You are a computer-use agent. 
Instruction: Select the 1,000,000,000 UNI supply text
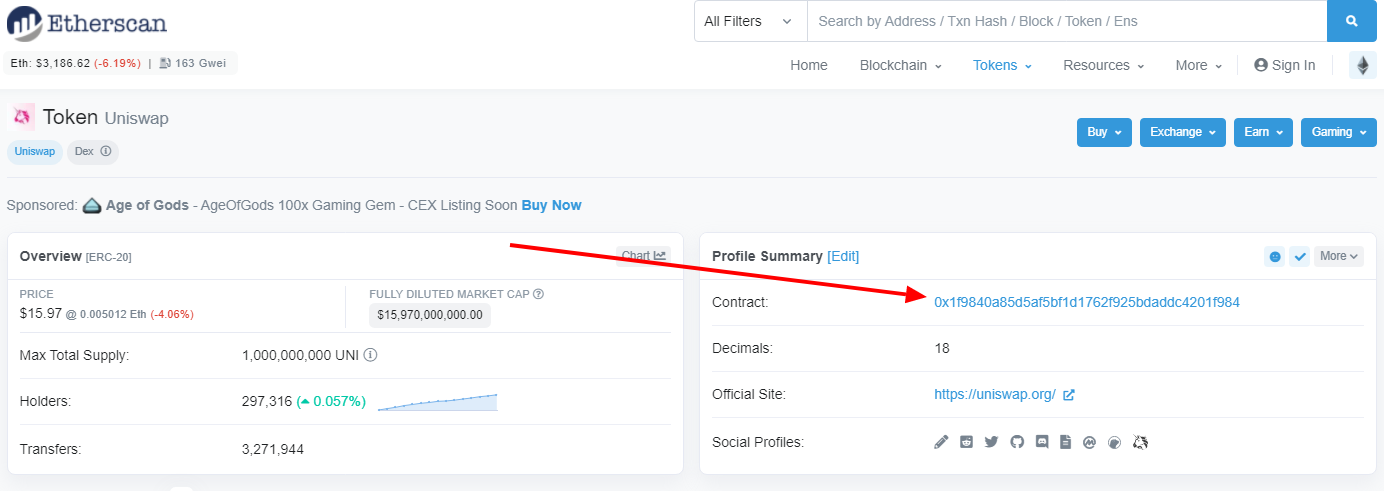click(301, 355)
